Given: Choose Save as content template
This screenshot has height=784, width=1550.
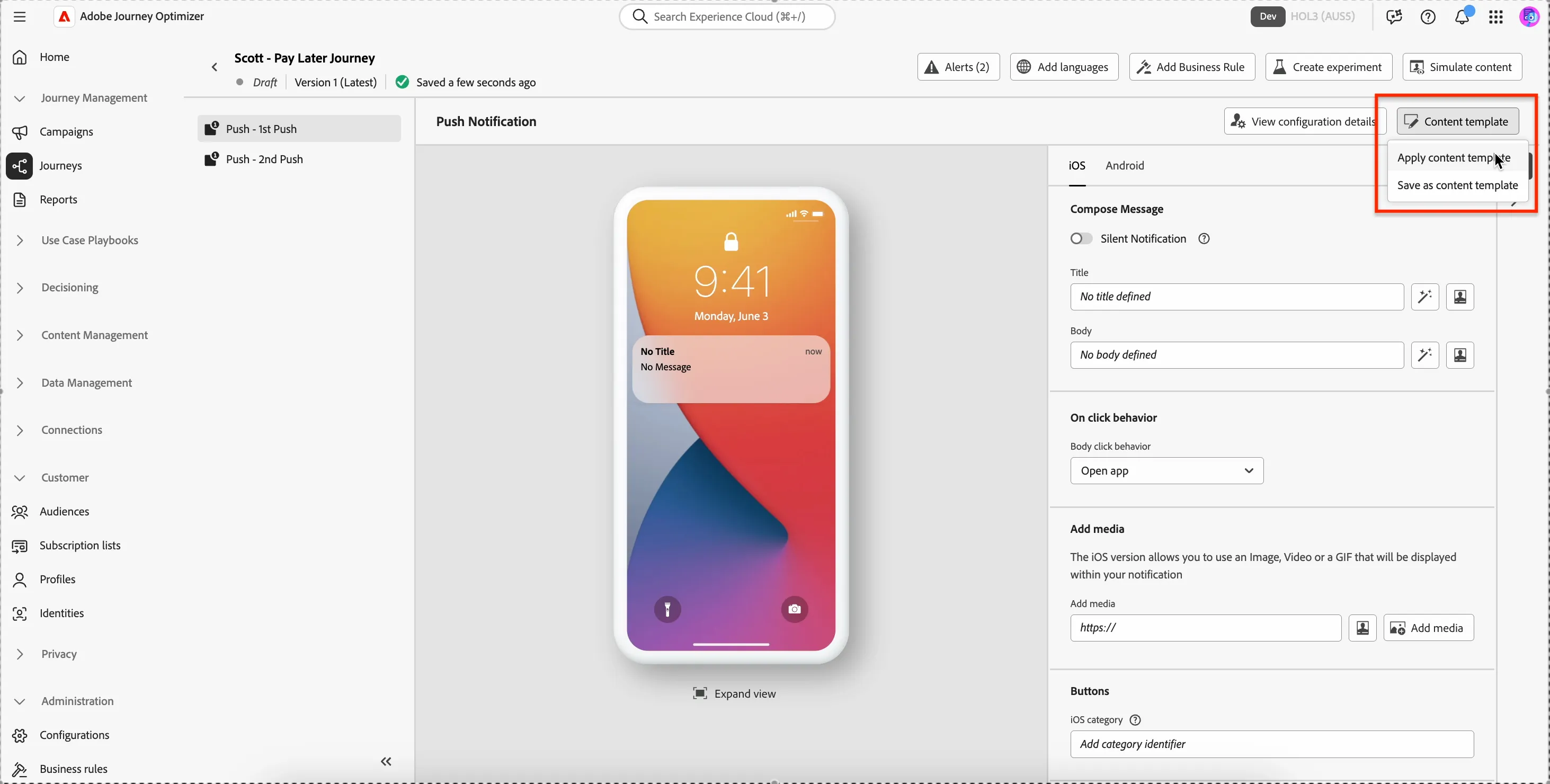Looking at the screenshot, I should [x=1457, y=185].
